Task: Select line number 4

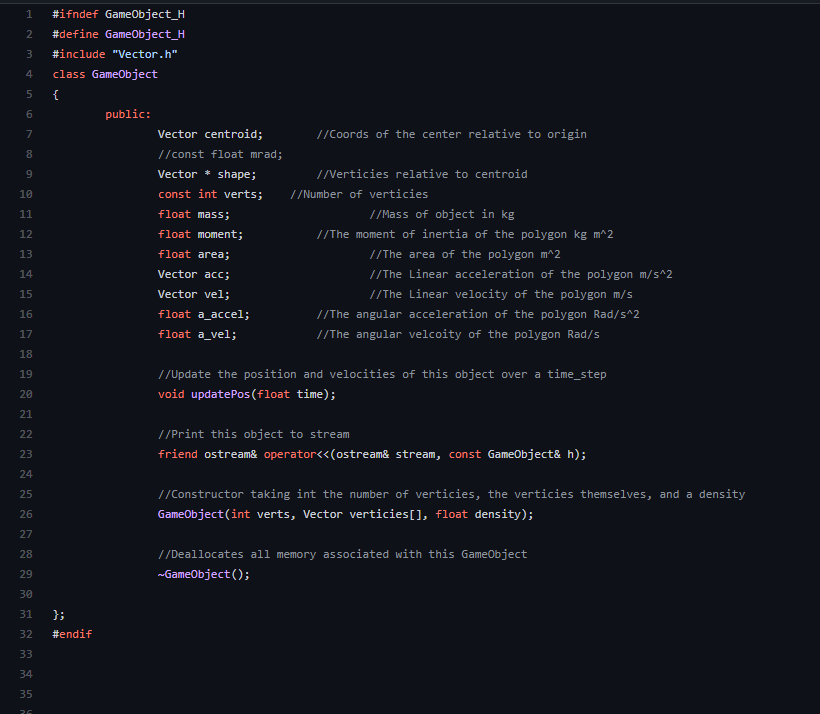Action: [x=29, y=74]
